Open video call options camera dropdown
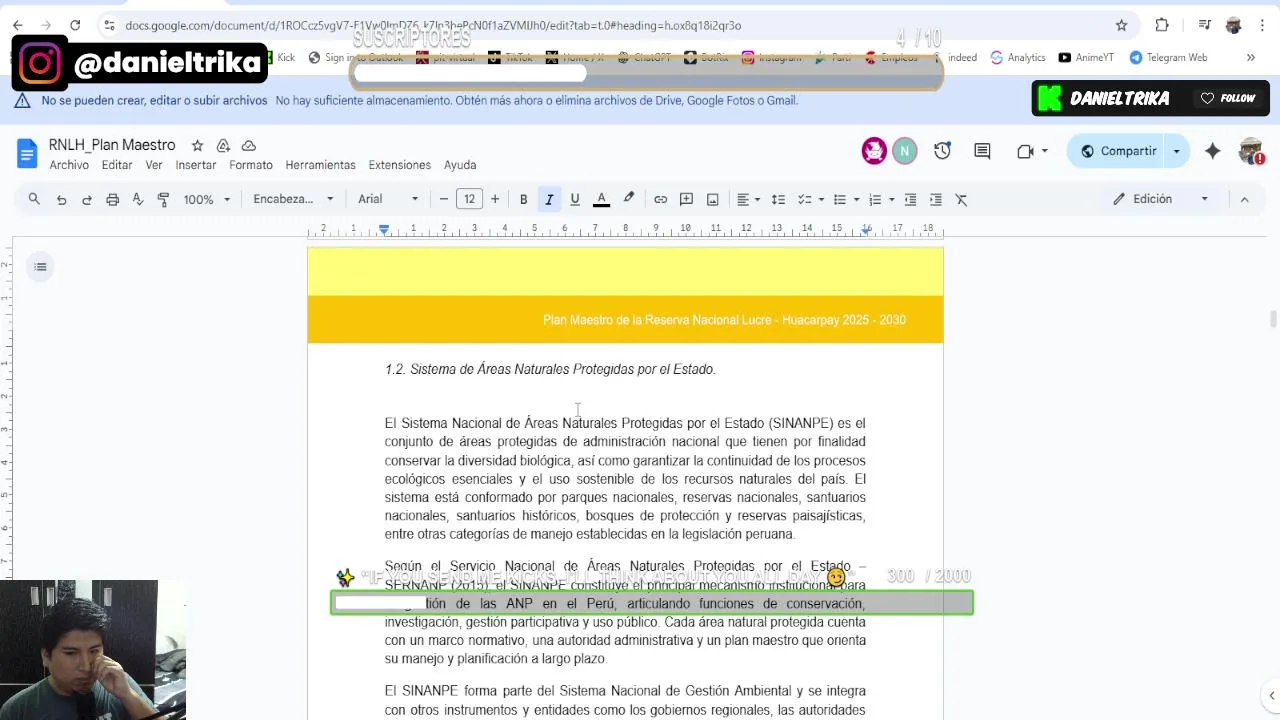This screenshot has height=720, width=1280. coord(1032,151)
